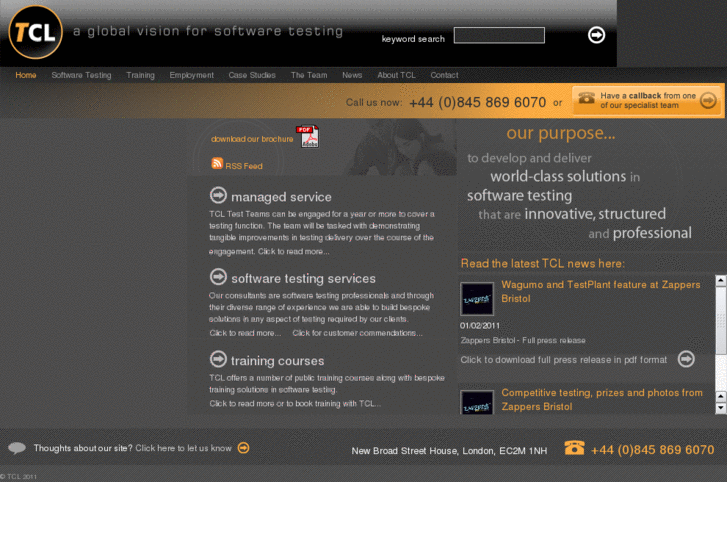The image size is (727, 545).
Task: Click 'Click to read more...' under software testing
Action: pyautogui.click(x=245, y=333)
